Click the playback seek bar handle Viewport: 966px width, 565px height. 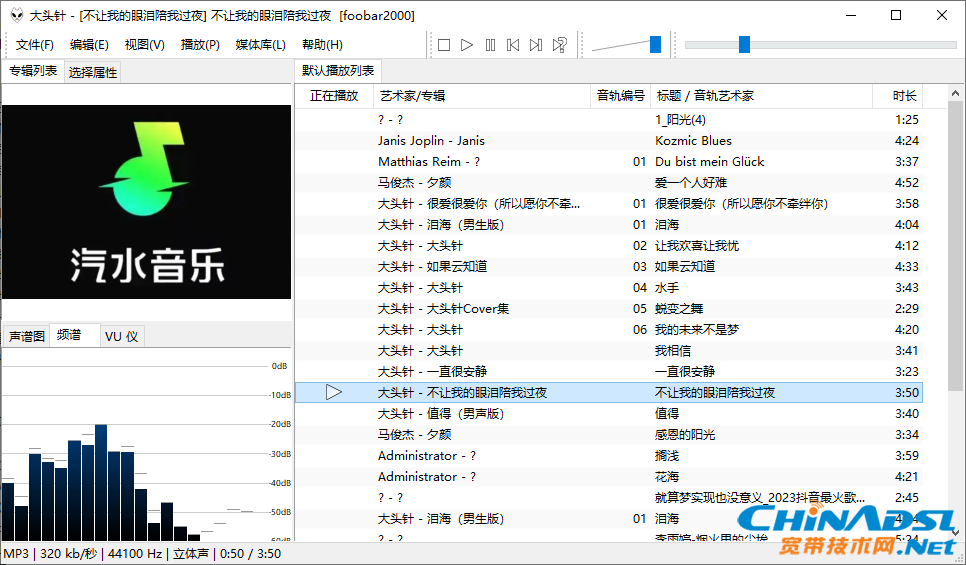pos(744,44)
